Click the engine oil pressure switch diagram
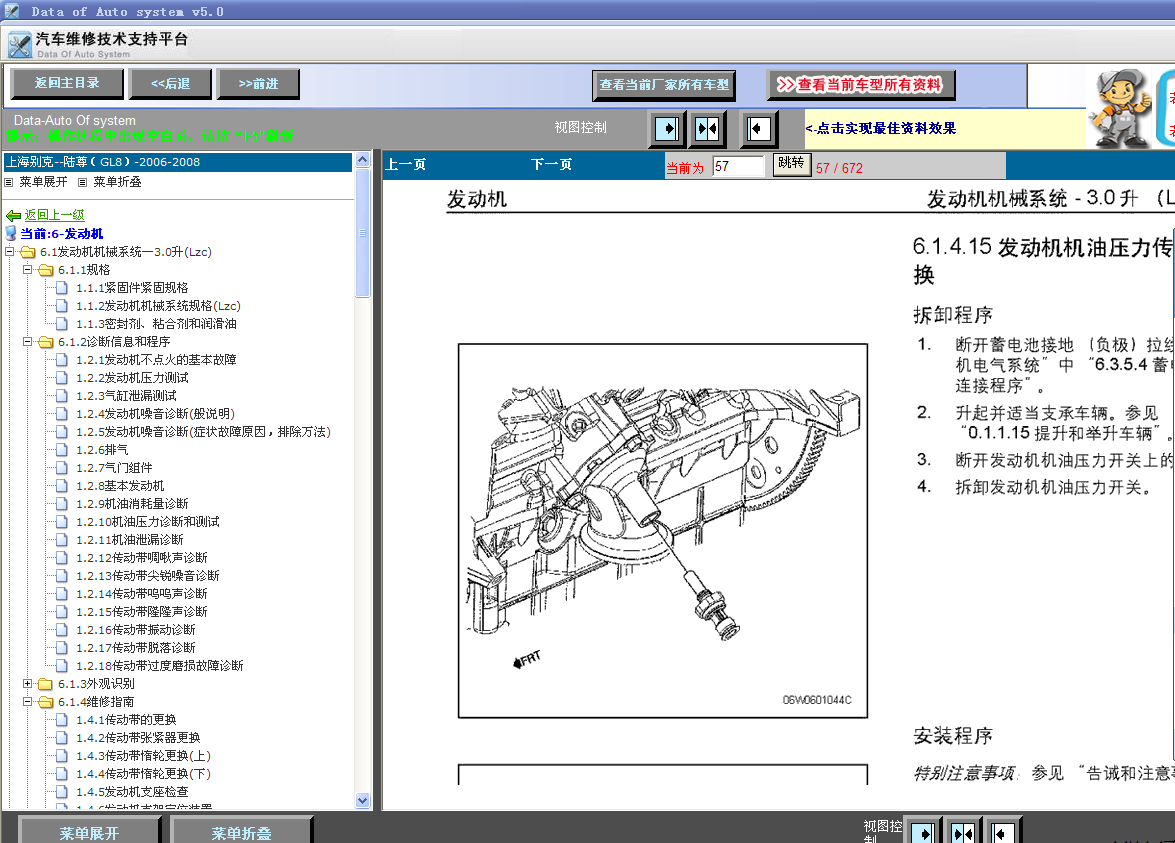 coord(662,531)
